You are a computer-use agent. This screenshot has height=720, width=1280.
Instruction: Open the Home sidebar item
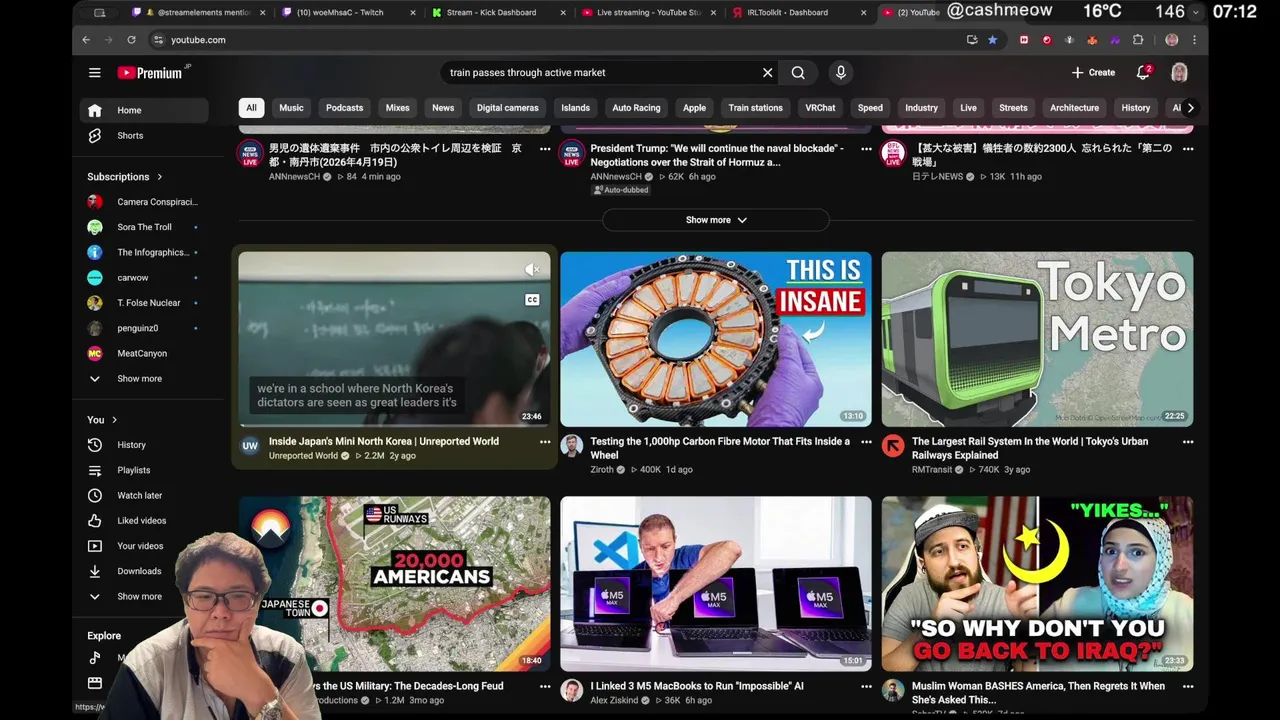tap(144, 110)
